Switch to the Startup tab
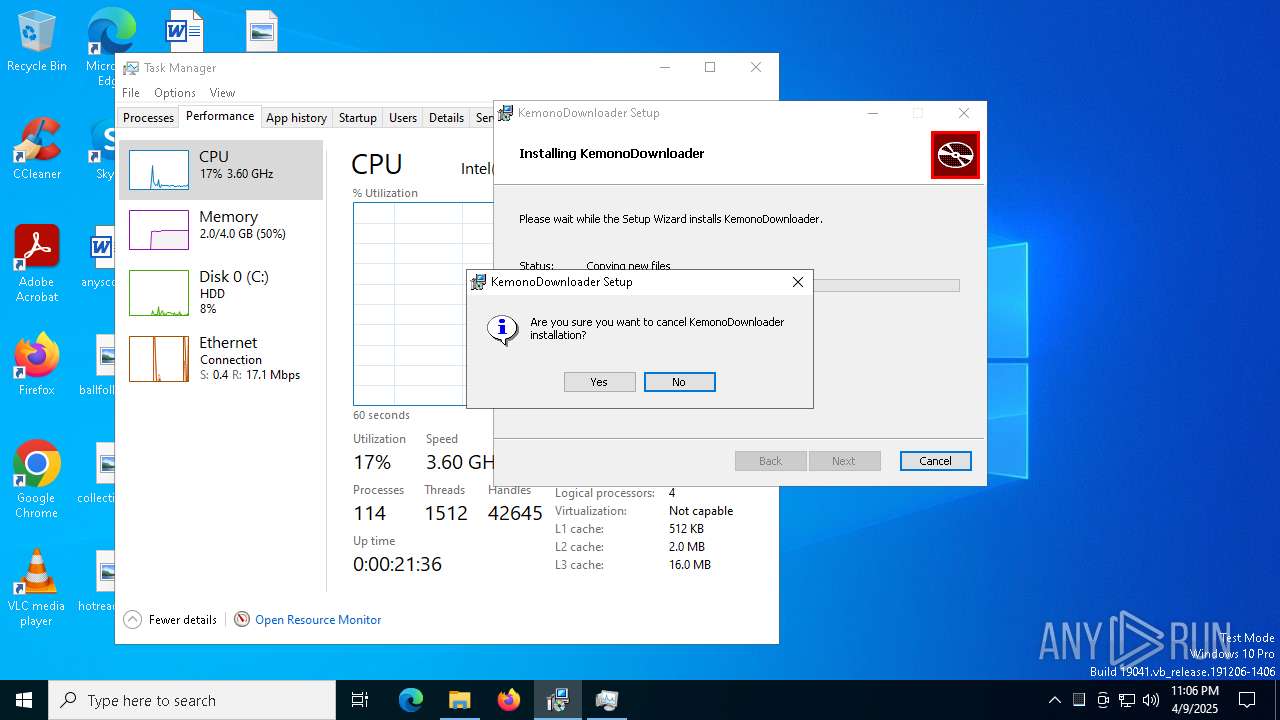 point(357,118)
